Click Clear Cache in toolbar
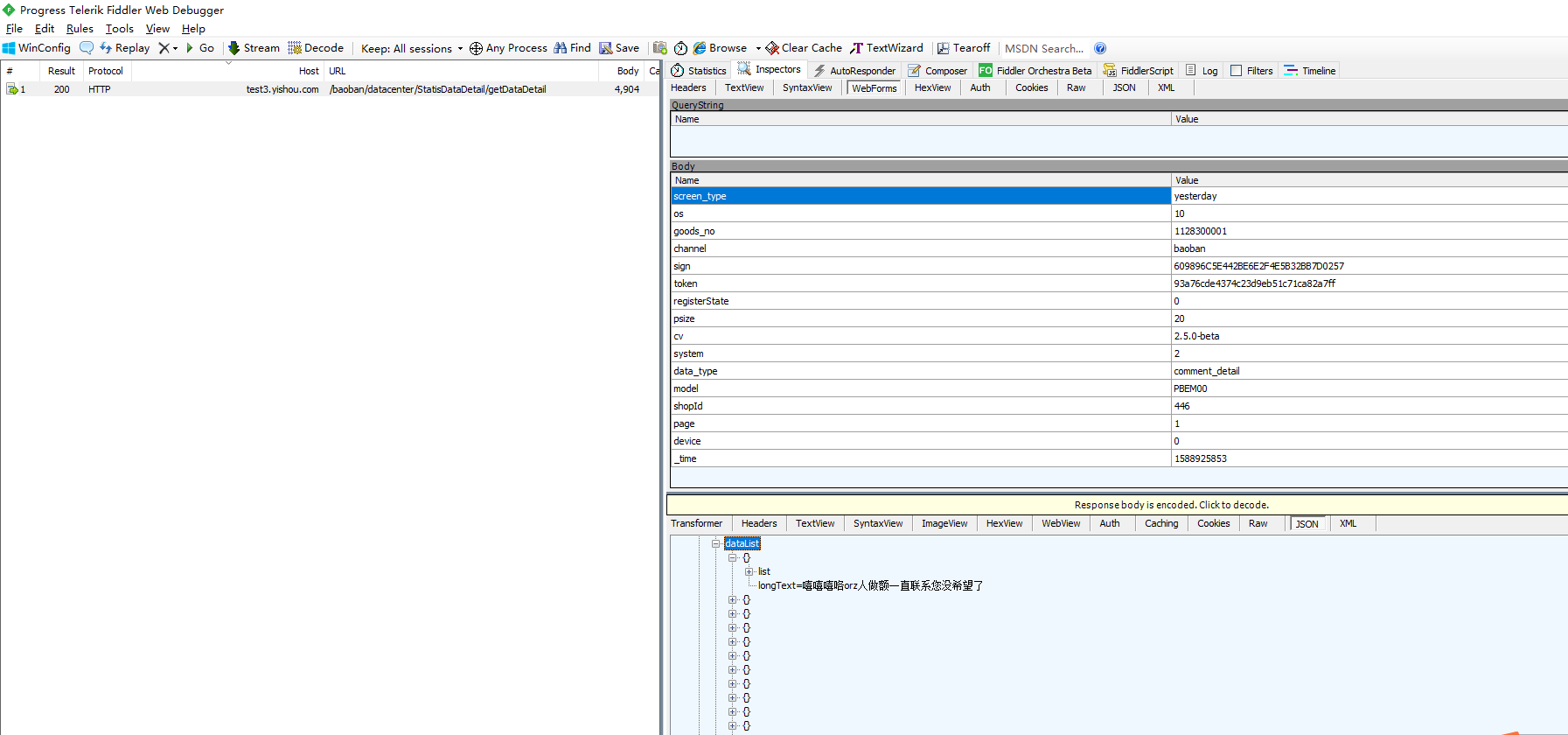The height and width of the screenshot is (735, 1568). (x=804, y=48)
